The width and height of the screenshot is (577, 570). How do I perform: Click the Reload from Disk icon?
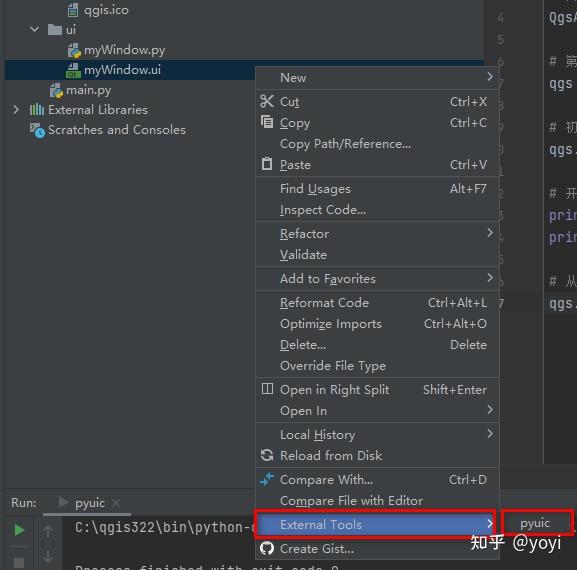[x=267, y=455]
